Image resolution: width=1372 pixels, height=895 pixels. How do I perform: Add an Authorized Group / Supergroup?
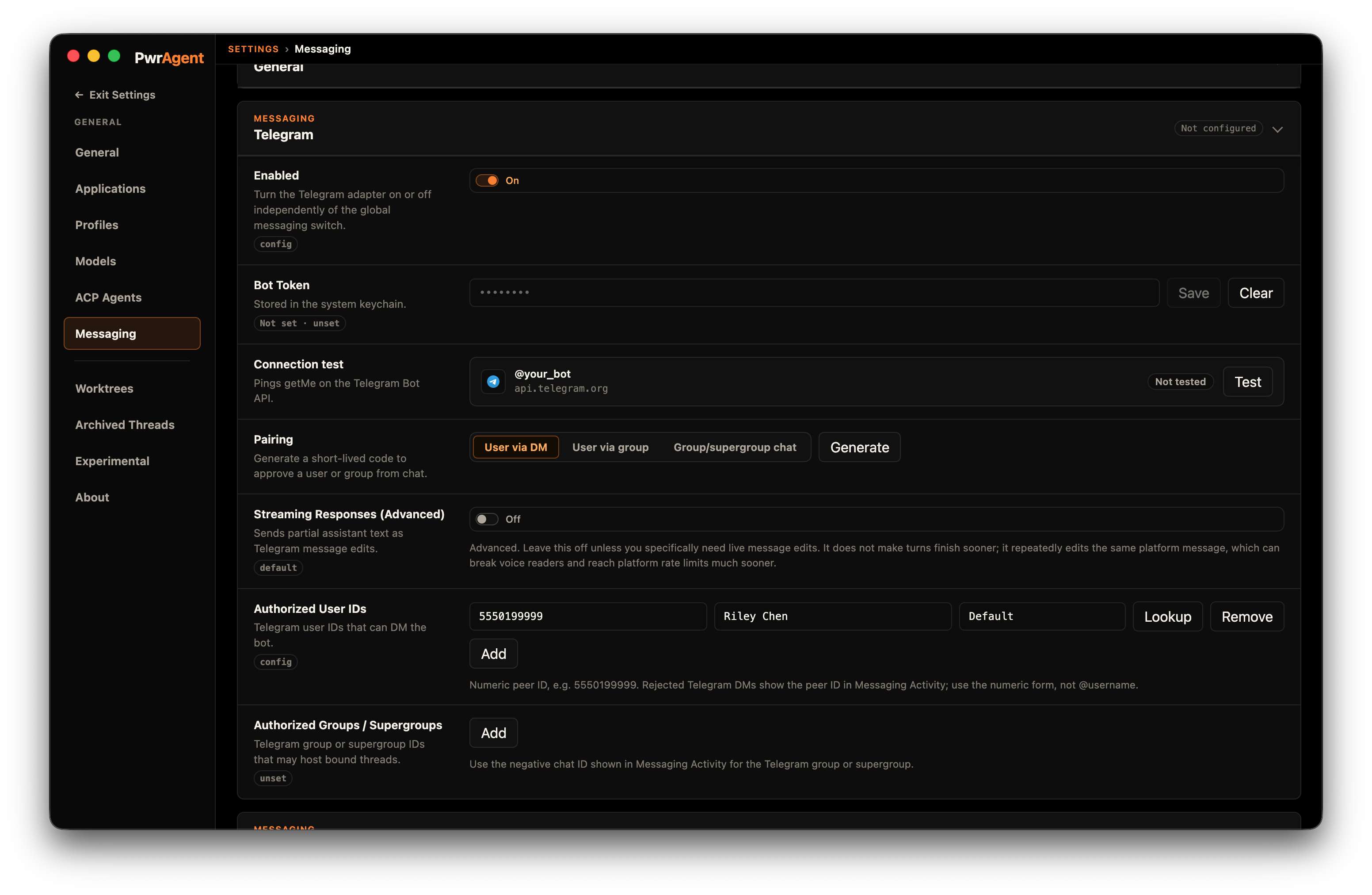pos(493,733)
